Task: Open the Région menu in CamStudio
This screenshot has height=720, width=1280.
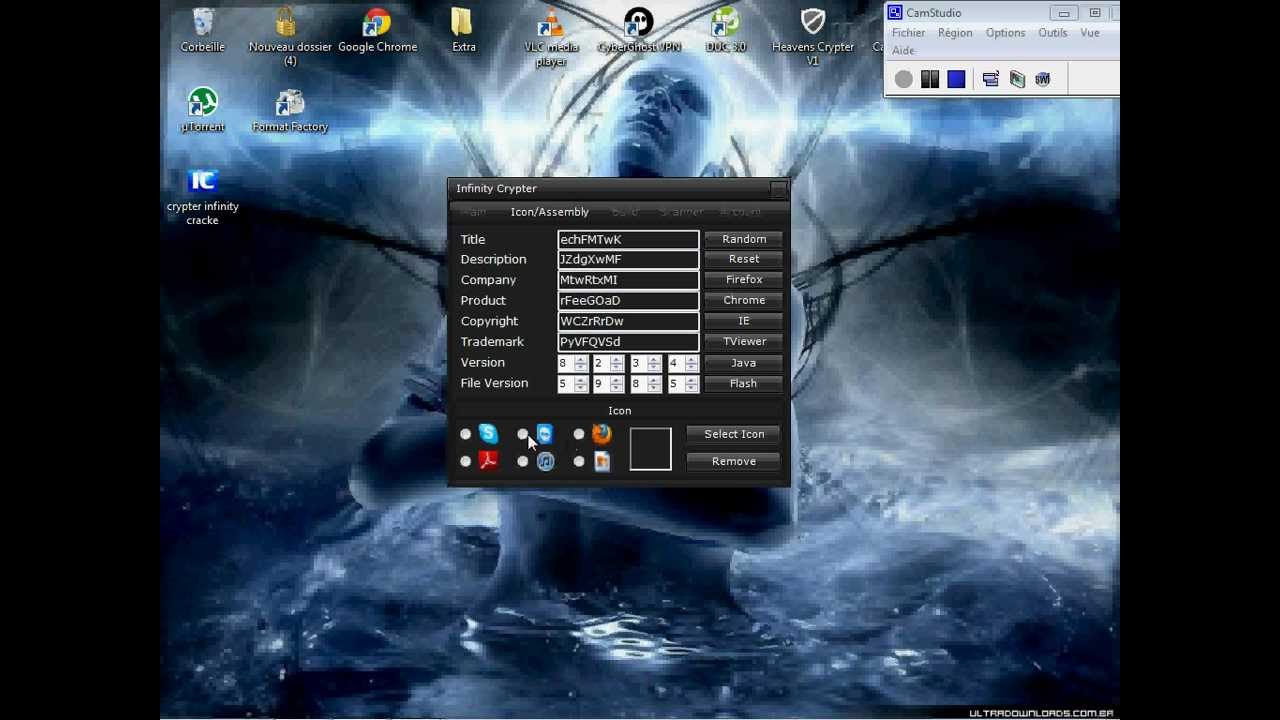Action: pos(955,33)
